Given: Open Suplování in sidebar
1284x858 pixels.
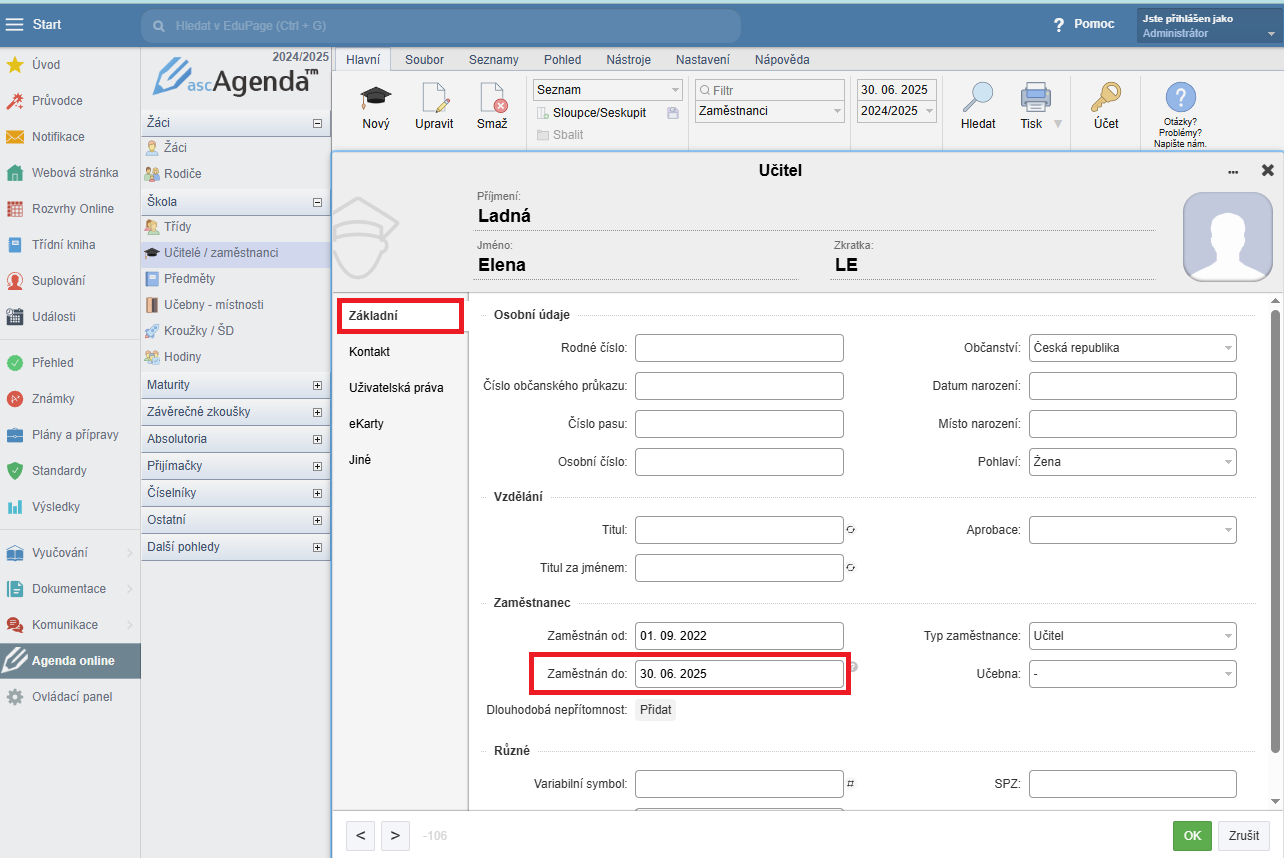Looking at the screenshot, I should (x=70, y=281).
